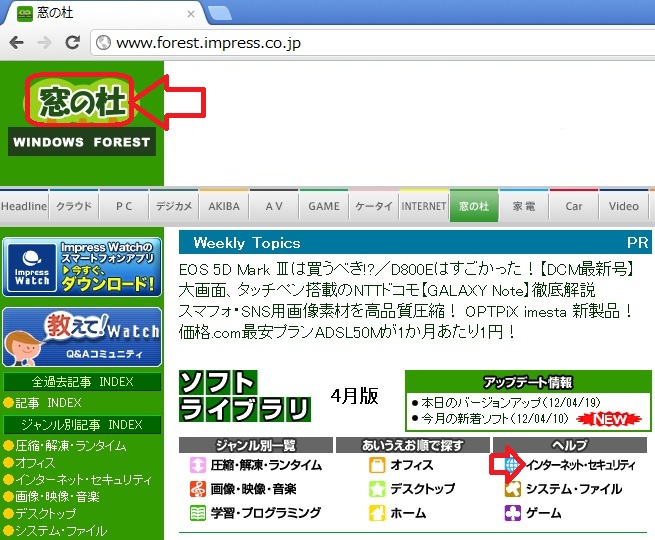The image size is (655, 540).
Task: Click the システム・ファイル puzzle category icon
Action: click(x=513, y=489)
